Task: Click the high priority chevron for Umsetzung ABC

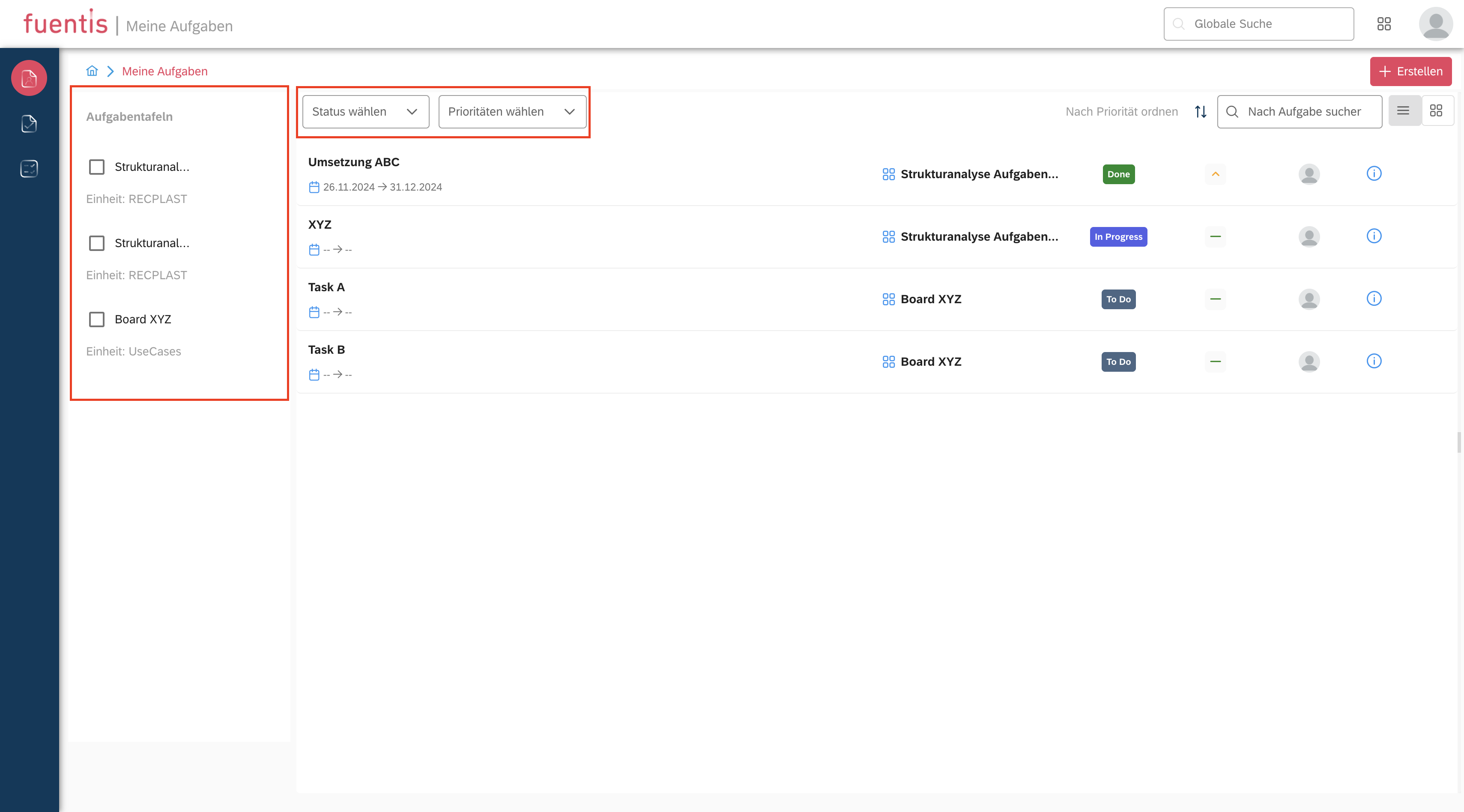Action: point(1215,174)
